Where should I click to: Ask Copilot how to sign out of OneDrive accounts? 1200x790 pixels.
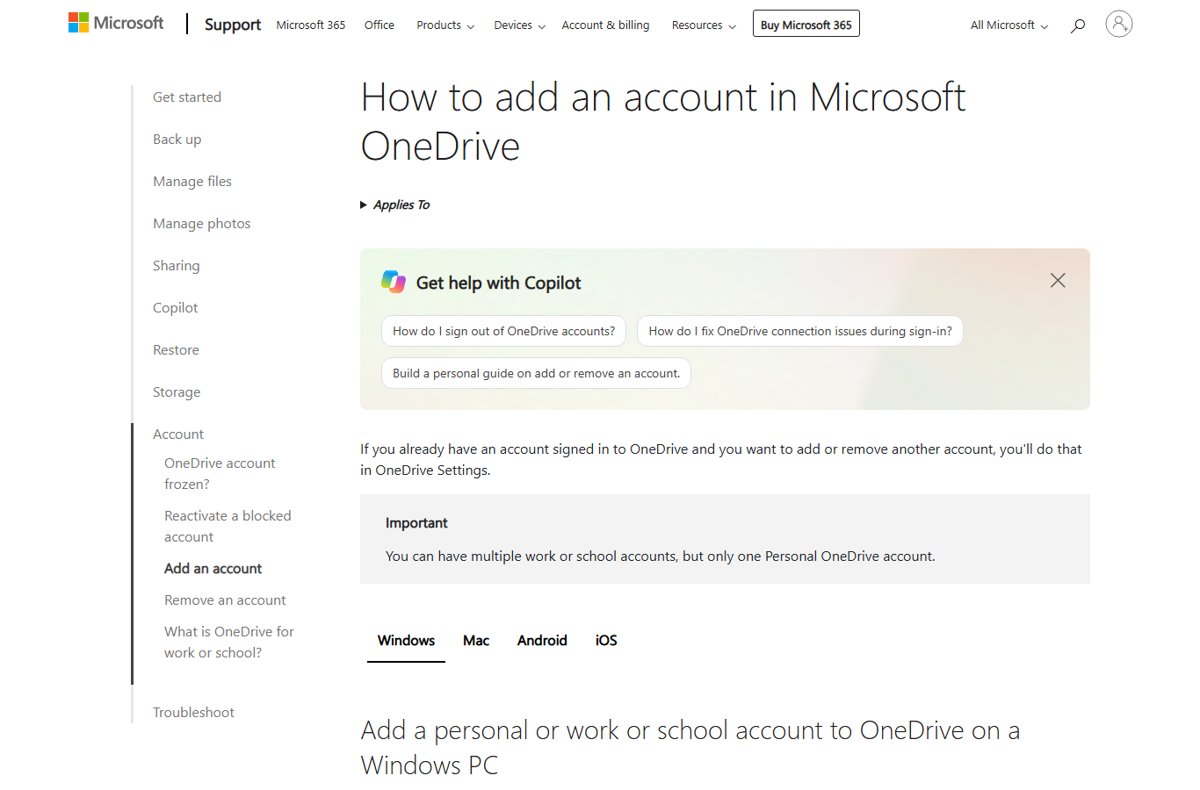(x=504, y=331)
